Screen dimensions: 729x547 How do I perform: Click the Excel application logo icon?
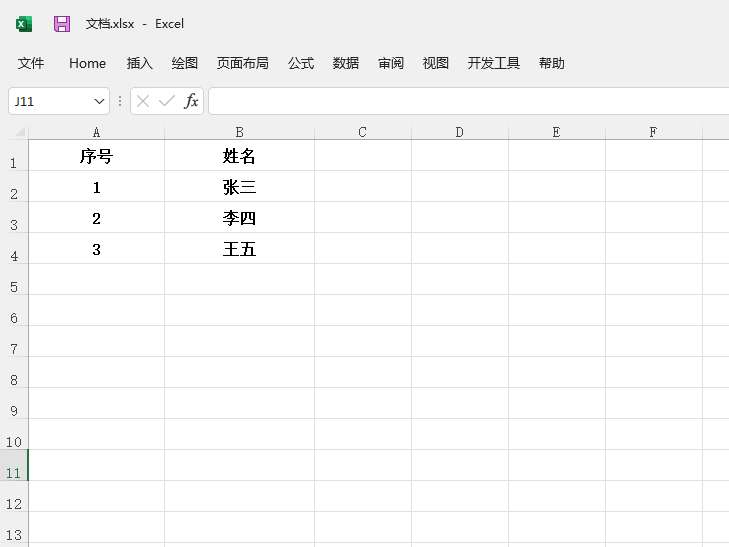24,24
